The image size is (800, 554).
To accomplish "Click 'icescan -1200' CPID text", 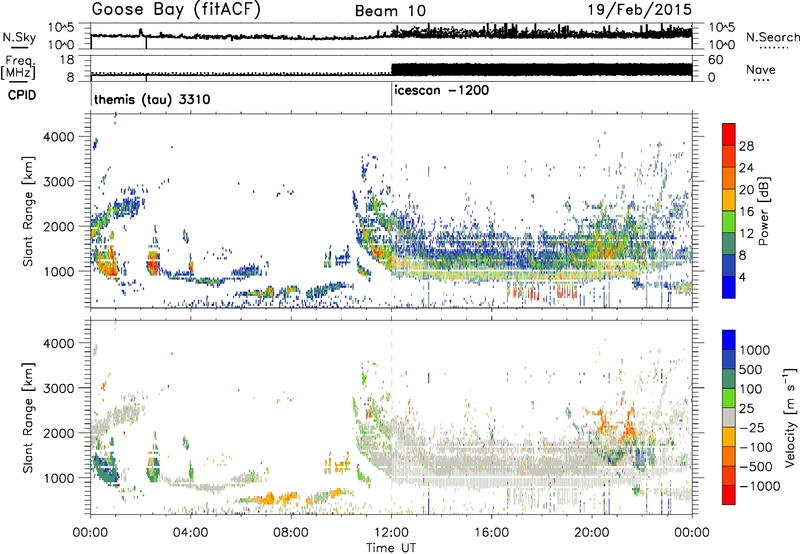I will [x=442, y=90].
